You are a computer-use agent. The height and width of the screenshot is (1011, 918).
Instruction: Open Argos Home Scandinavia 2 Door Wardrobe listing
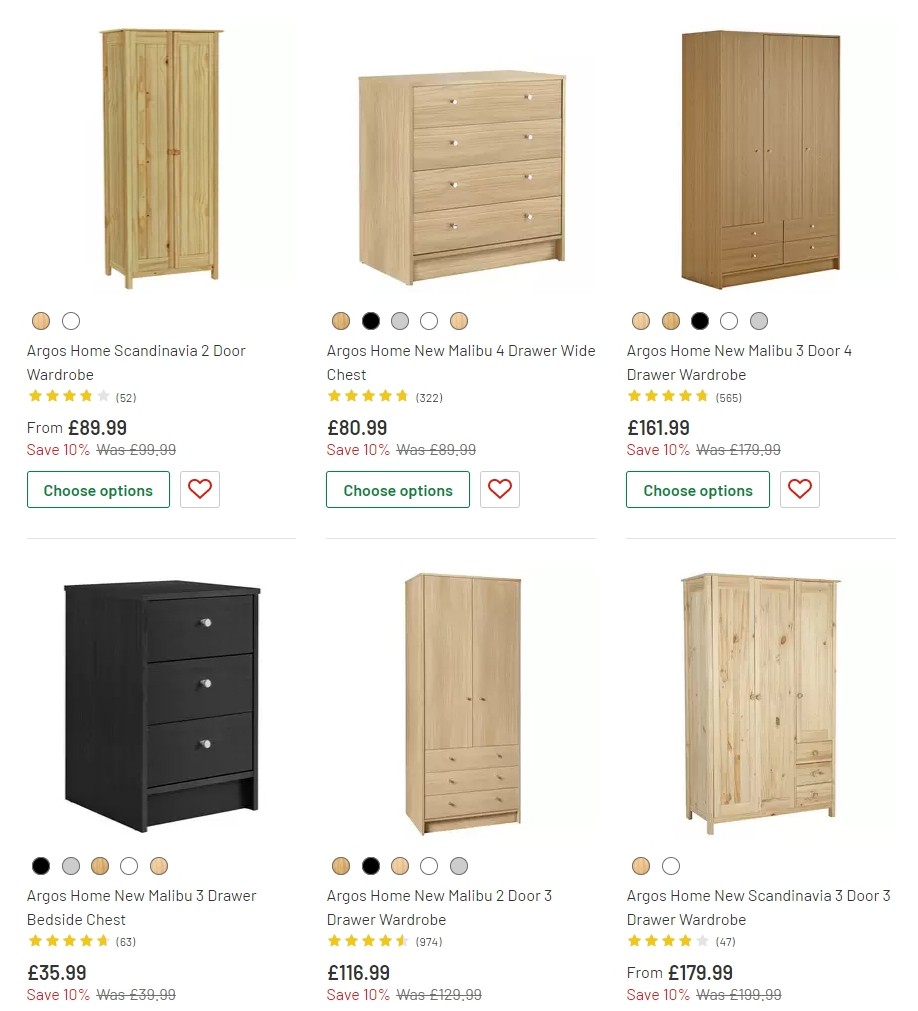tap(137, 362)
